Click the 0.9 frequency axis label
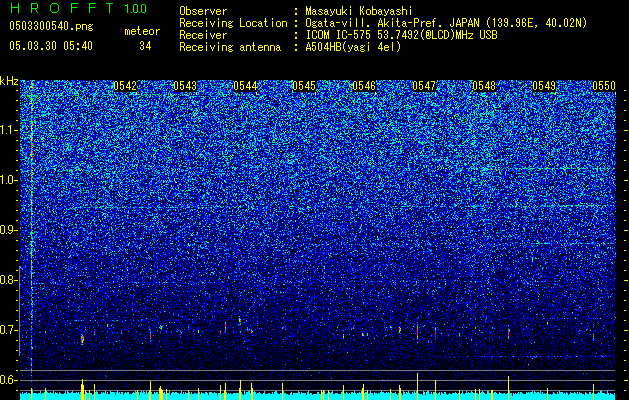 [8, 230]
